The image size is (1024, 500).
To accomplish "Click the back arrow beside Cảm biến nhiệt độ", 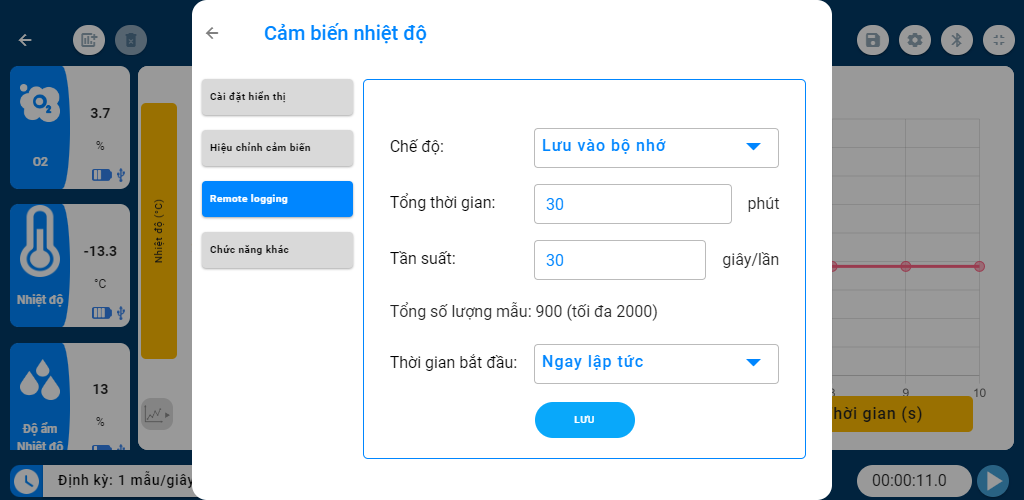I will (212, 33).
